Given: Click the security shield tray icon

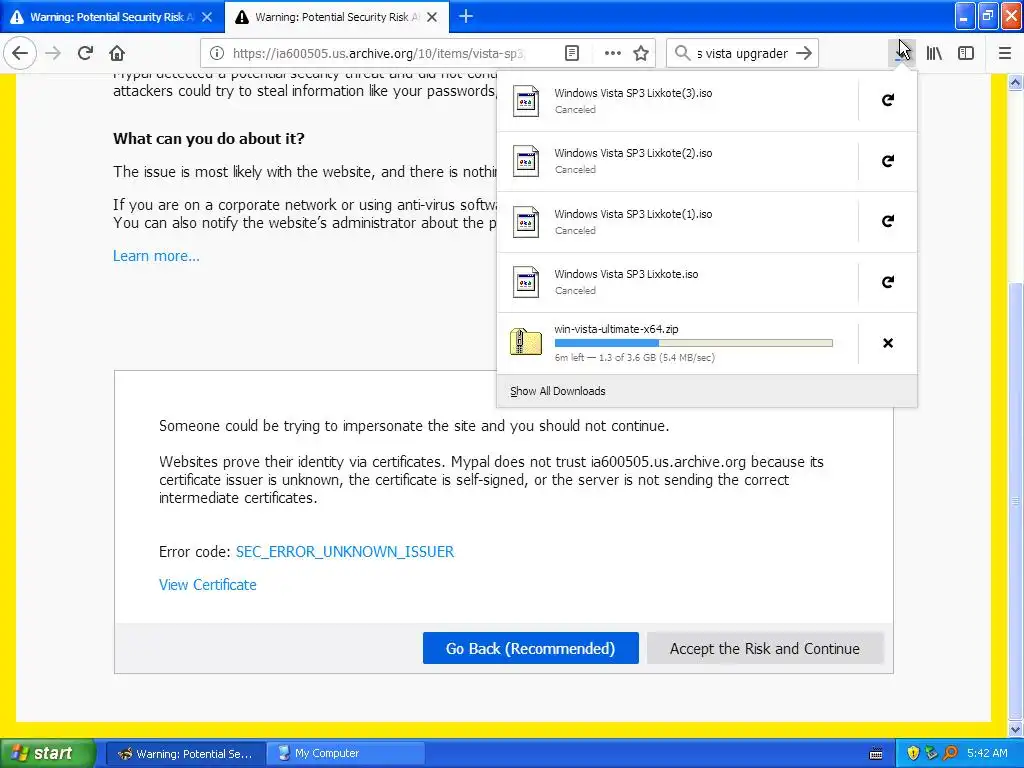Looking at the screenshot, I should [913, 754].
